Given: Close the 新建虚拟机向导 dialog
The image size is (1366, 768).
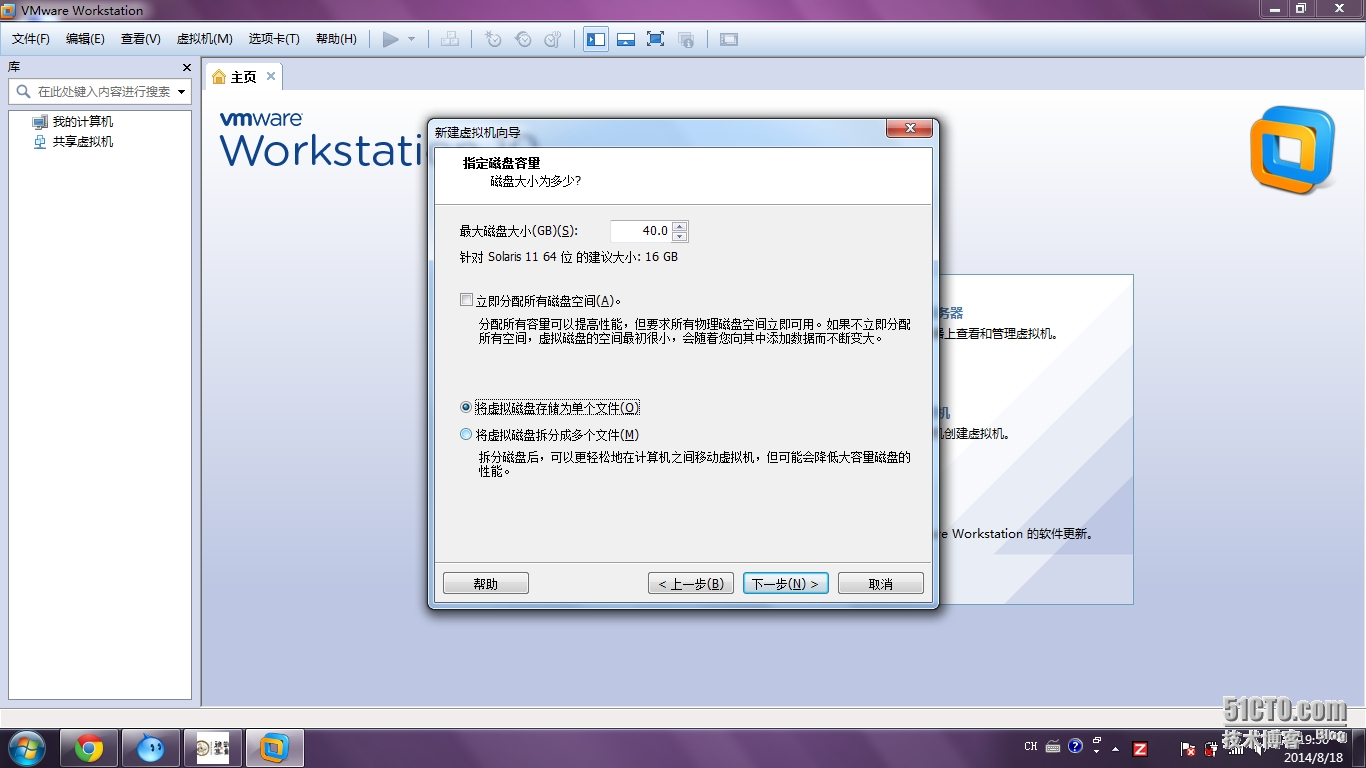Looking at the screenshot, I should click(x=909, y=129).
